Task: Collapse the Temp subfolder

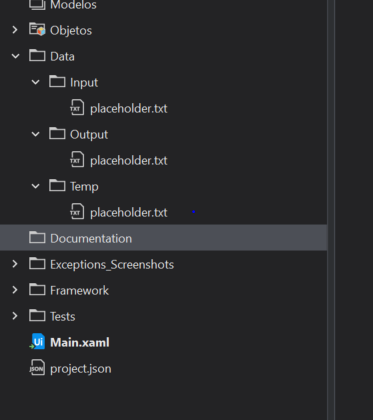Action: [x=35, y=186]
